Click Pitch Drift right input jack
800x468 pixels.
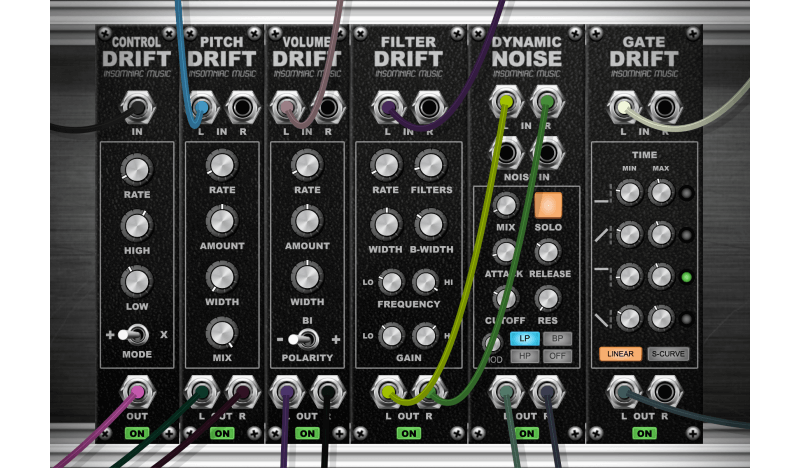pyautogui.click(x=242, y=108)
